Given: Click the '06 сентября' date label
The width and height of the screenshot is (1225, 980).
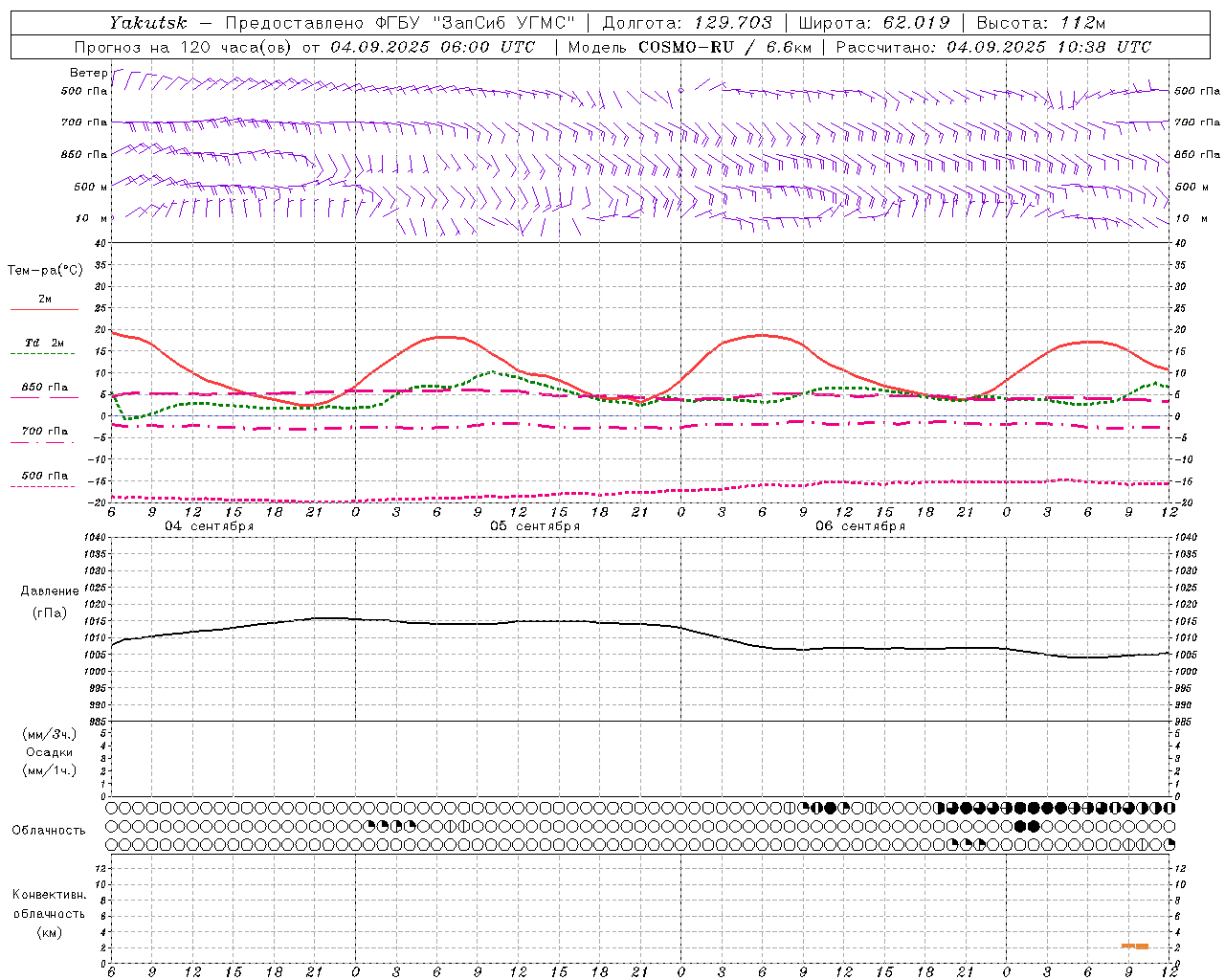Looking at the screenshot, I should coord(860,526).
